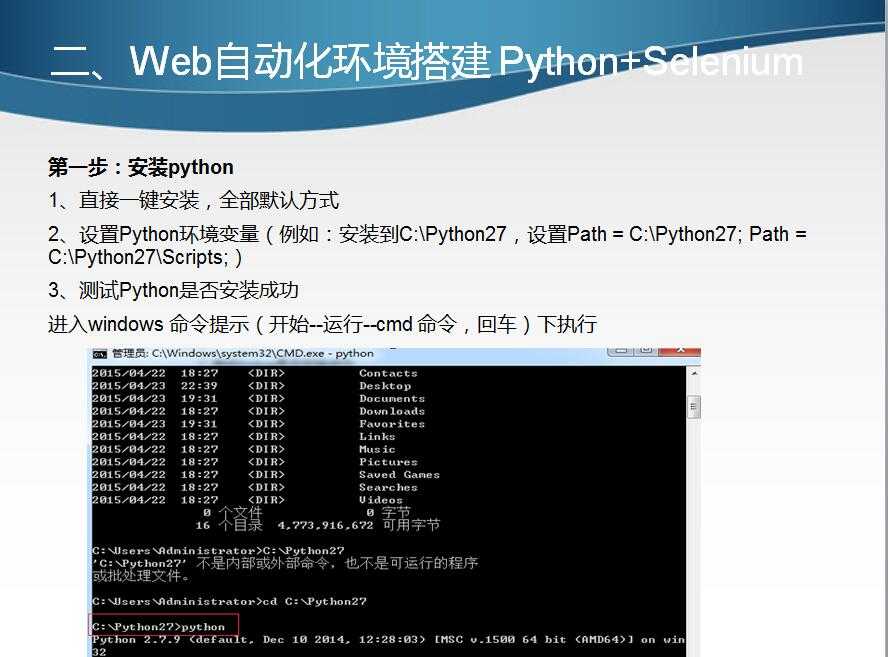Click the 'C:\Python27\Scripts;' text line
888x657 pixels.
click(x=145, y=257)
